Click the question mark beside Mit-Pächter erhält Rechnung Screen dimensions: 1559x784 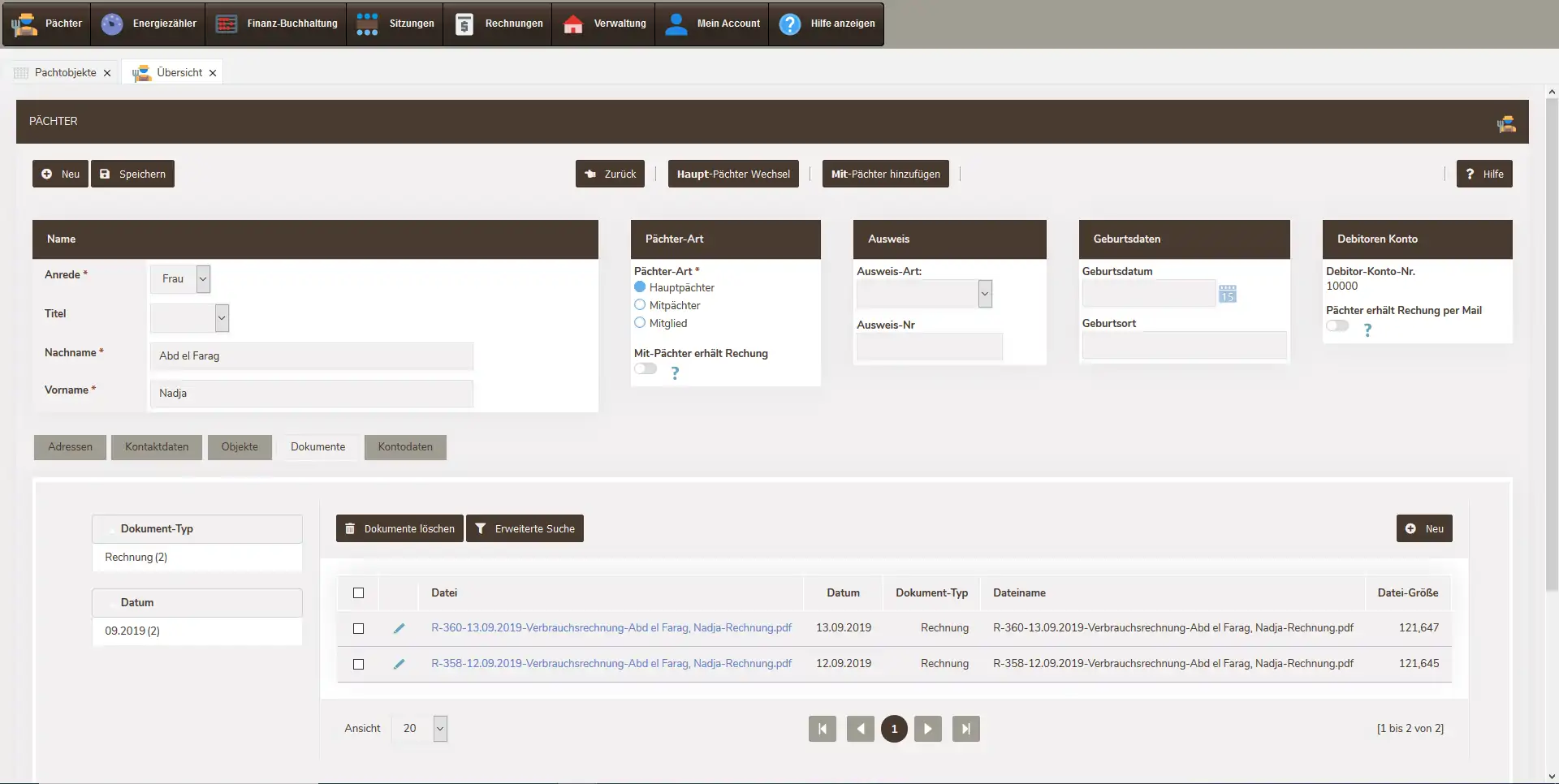click(x=675, y=373)
